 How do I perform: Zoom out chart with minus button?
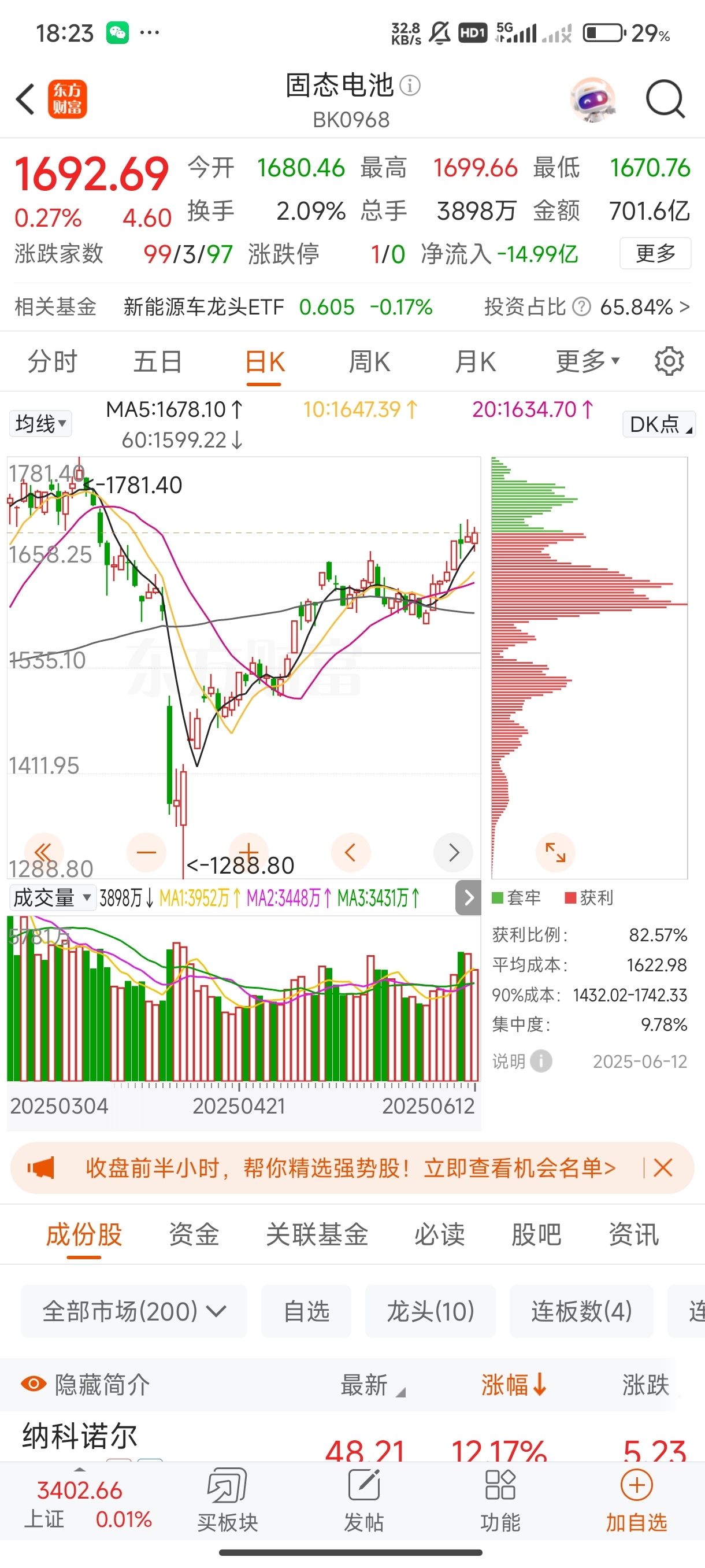[146, 852]
